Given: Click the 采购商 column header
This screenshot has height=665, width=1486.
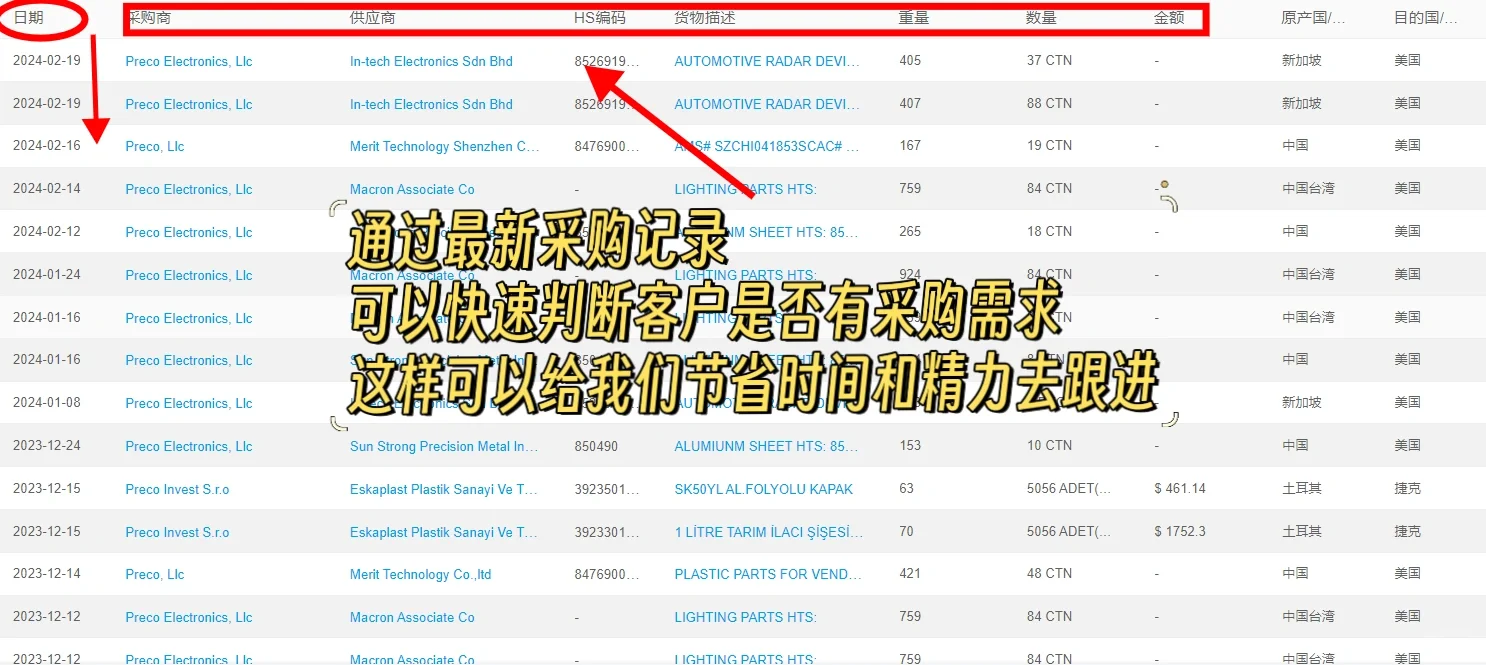Looking at the screenshot, I should pyautogui.click(x=151, y=18).
